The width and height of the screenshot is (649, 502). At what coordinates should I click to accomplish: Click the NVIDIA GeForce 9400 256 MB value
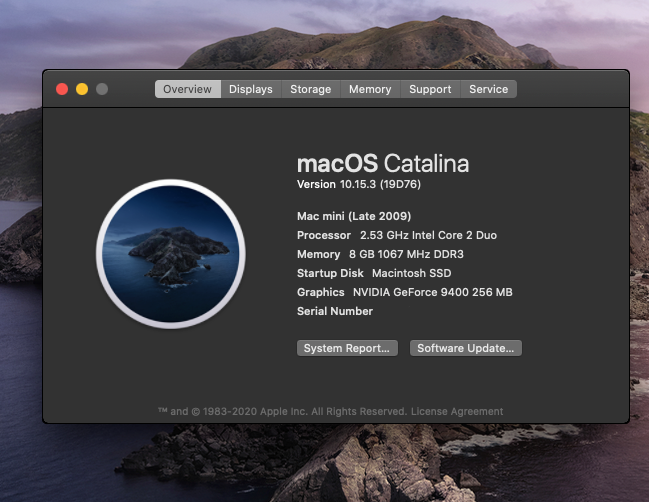[433, 292]
